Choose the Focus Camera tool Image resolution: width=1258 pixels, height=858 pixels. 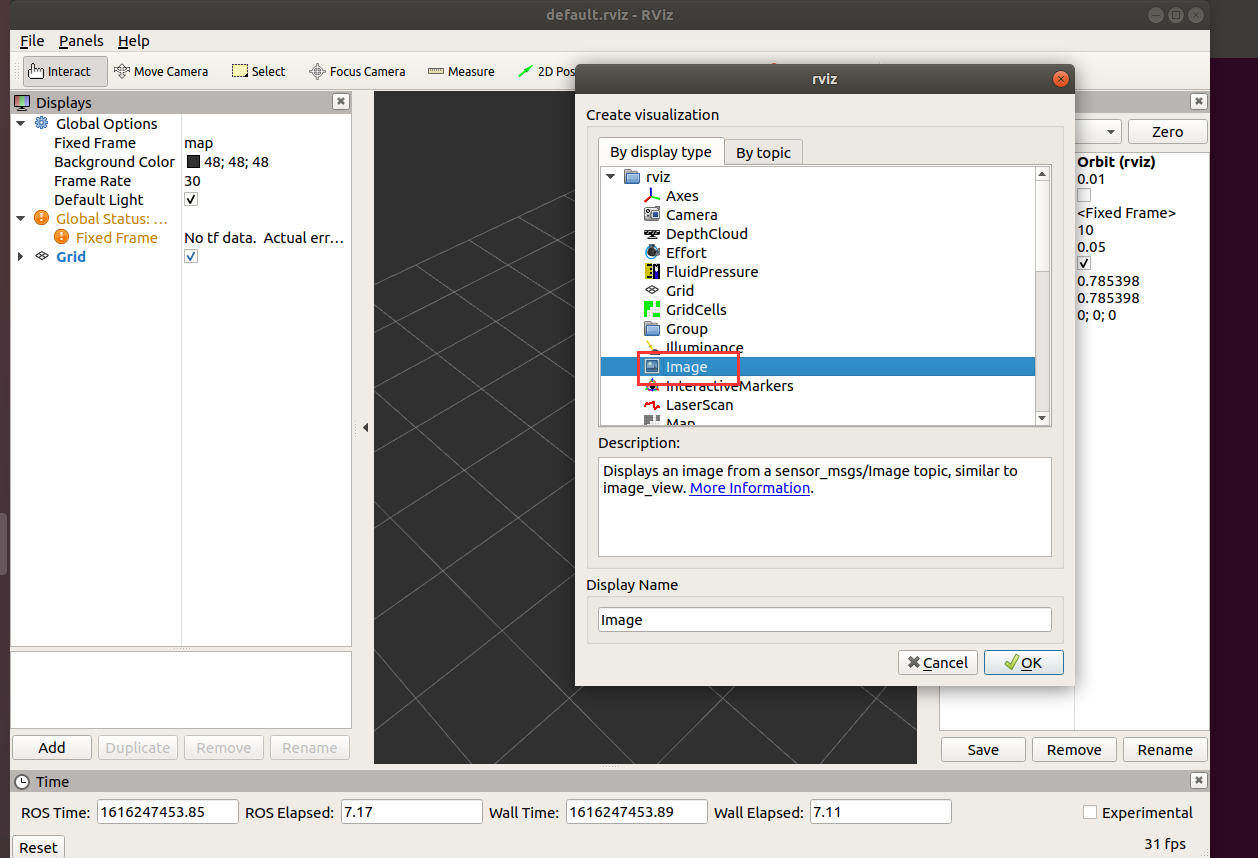357,71
